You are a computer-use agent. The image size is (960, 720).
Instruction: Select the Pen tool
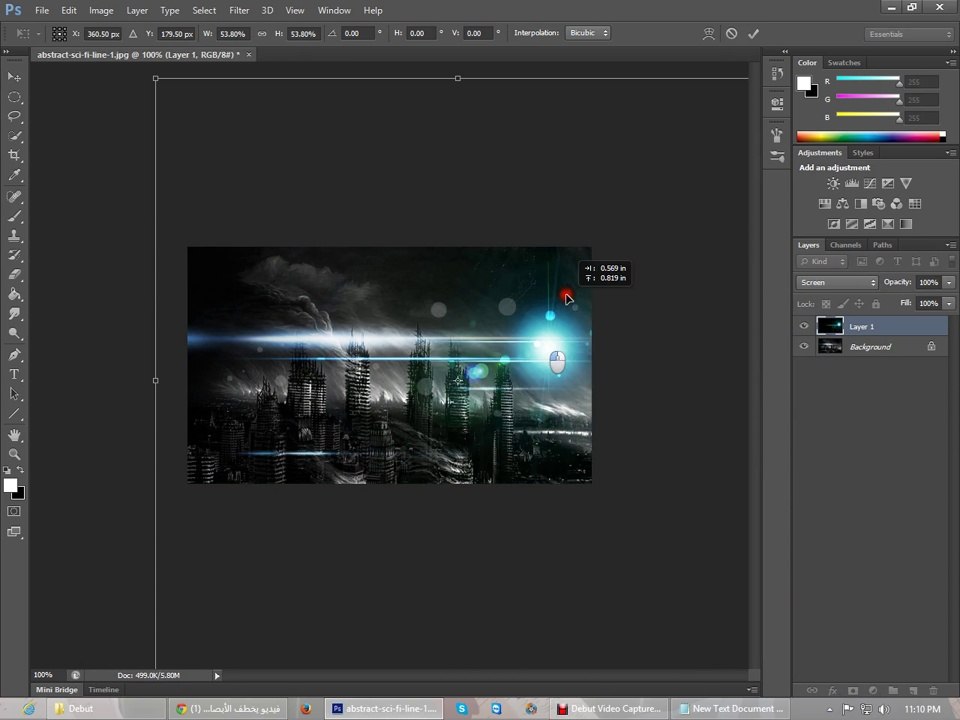point(14,355)
